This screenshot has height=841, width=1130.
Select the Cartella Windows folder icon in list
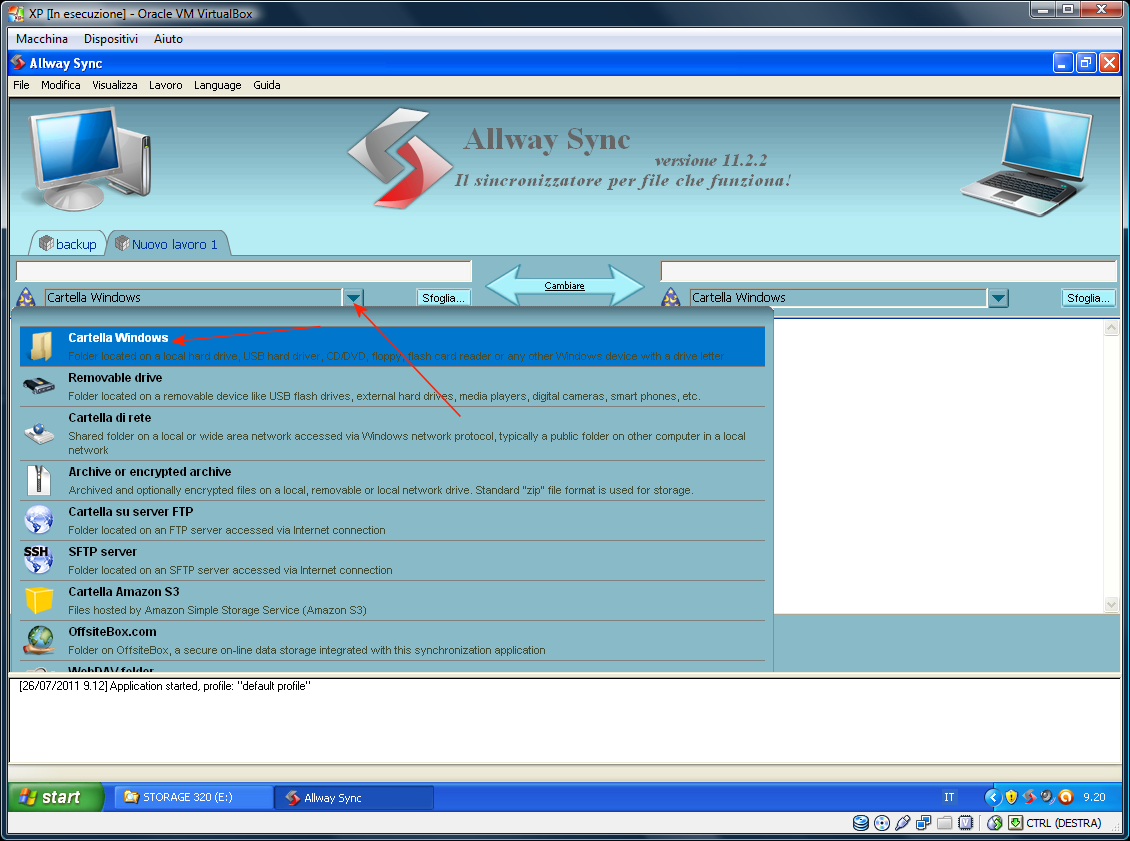(40, 347)
